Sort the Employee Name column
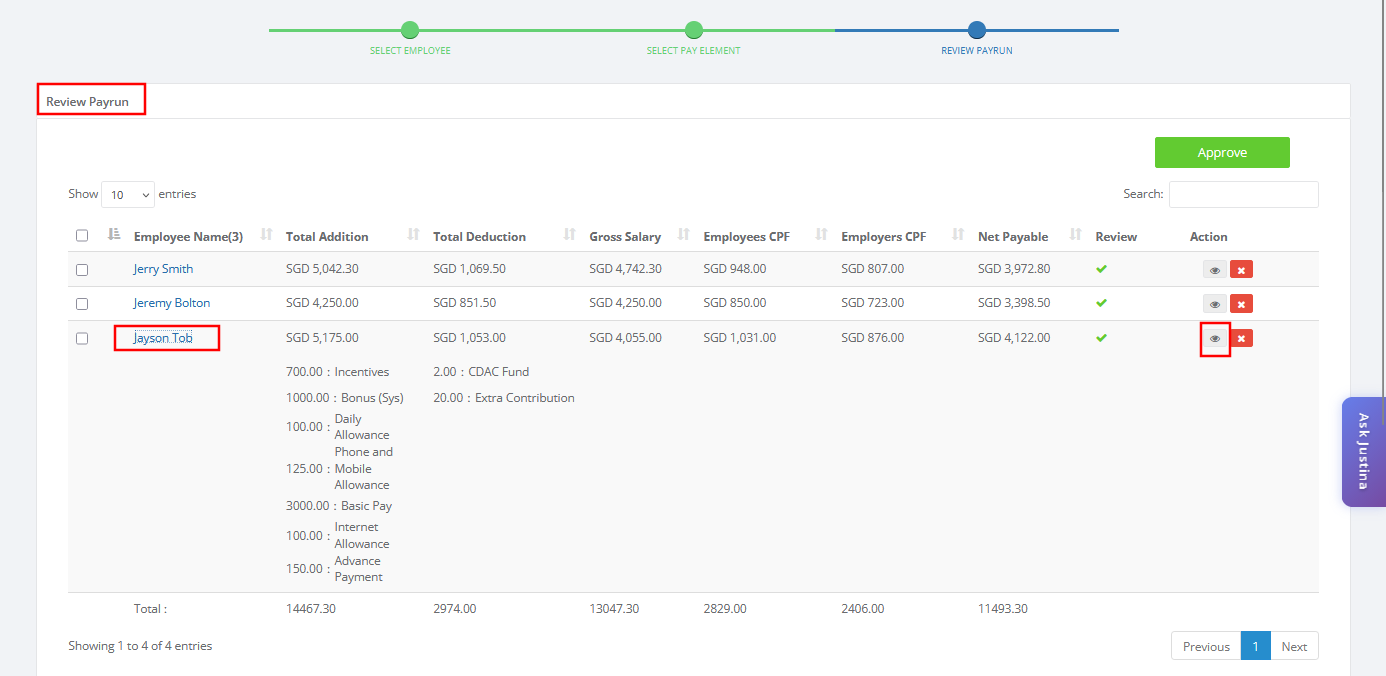This screenshot has height=676, width=1386. [x=266, y=235]
